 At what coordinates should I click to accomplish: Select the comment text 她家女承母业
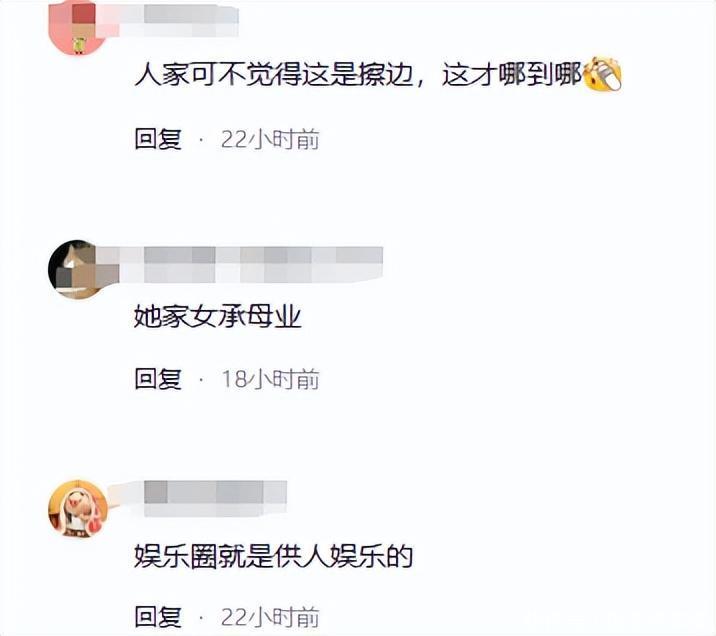click(x=218, y=317)
